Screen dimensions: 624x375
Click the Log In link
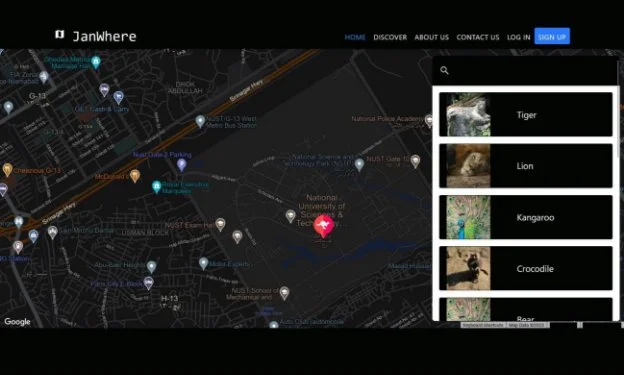click(x=519, y=37)
